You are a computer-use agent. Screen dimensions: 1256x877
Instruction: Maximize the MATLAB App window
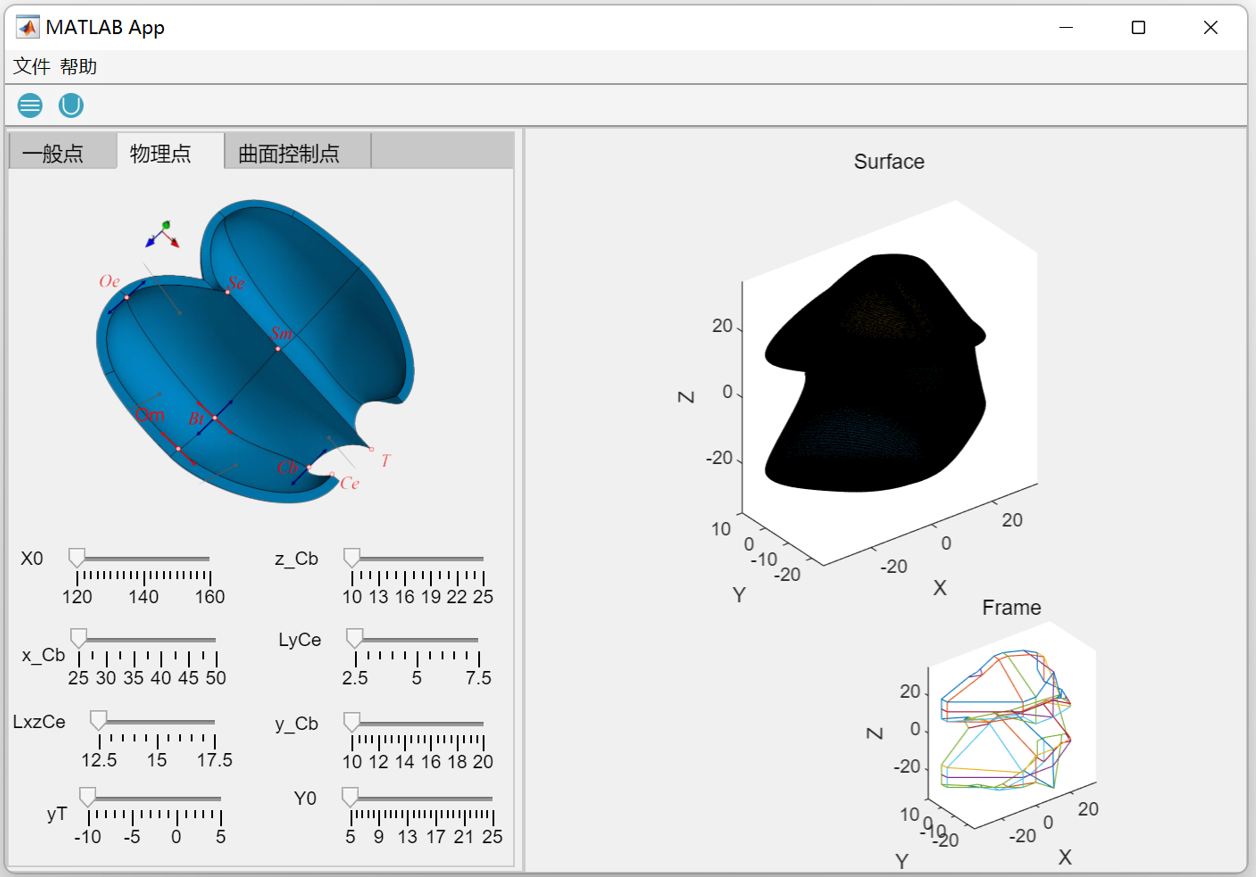pyautogui.click(x=1138, y=28)
